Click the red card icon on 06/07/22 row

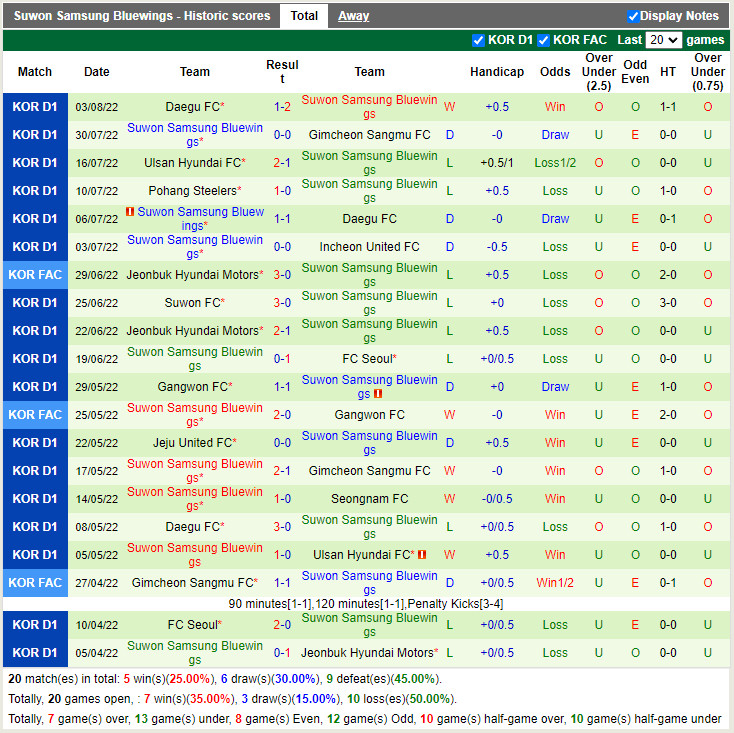pos(130,212)
